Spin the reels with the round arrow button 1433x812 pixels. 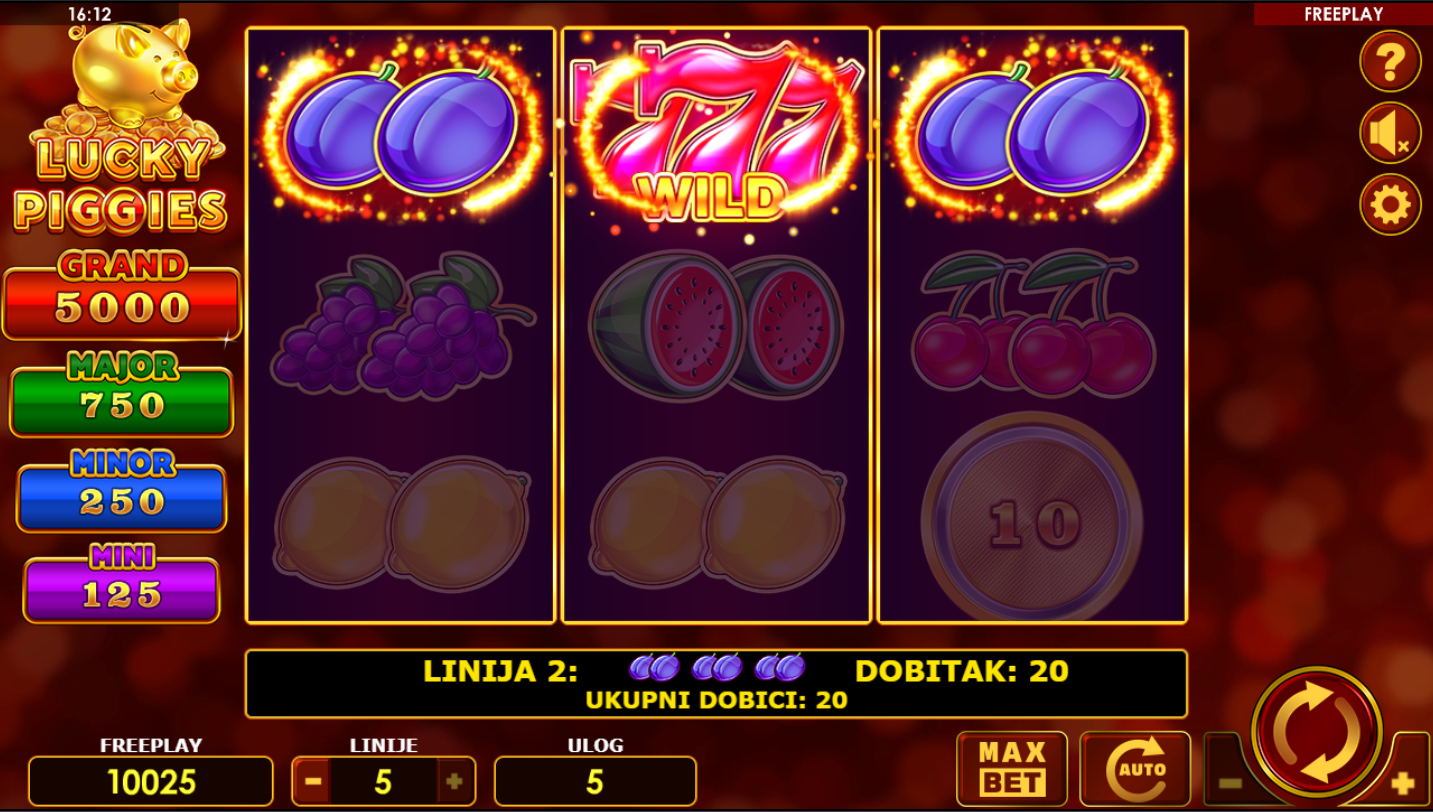[1317, 732]
